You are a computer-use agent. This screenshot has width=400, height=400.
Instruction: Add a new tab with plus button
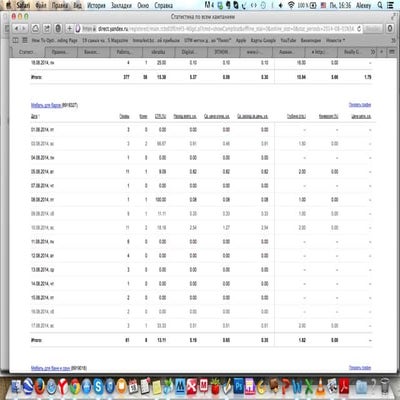coord(381,52)
